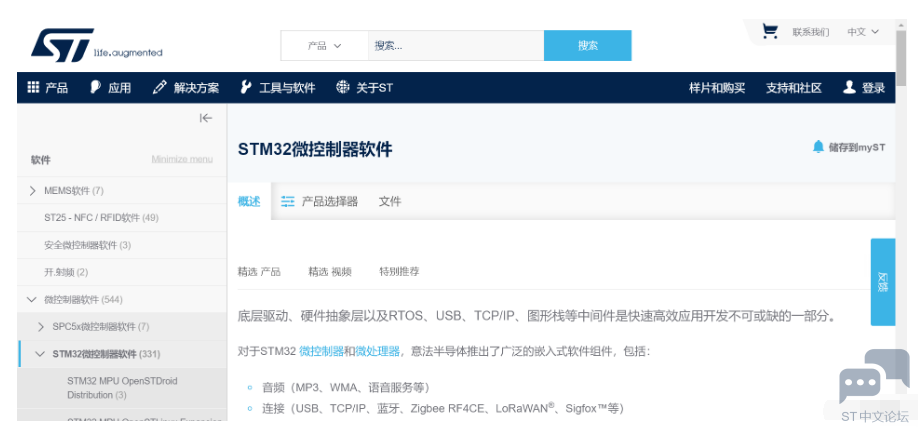Open the shopping cart icon
The width and height of the screenshot is (918, 432).
tap(770, 31)
